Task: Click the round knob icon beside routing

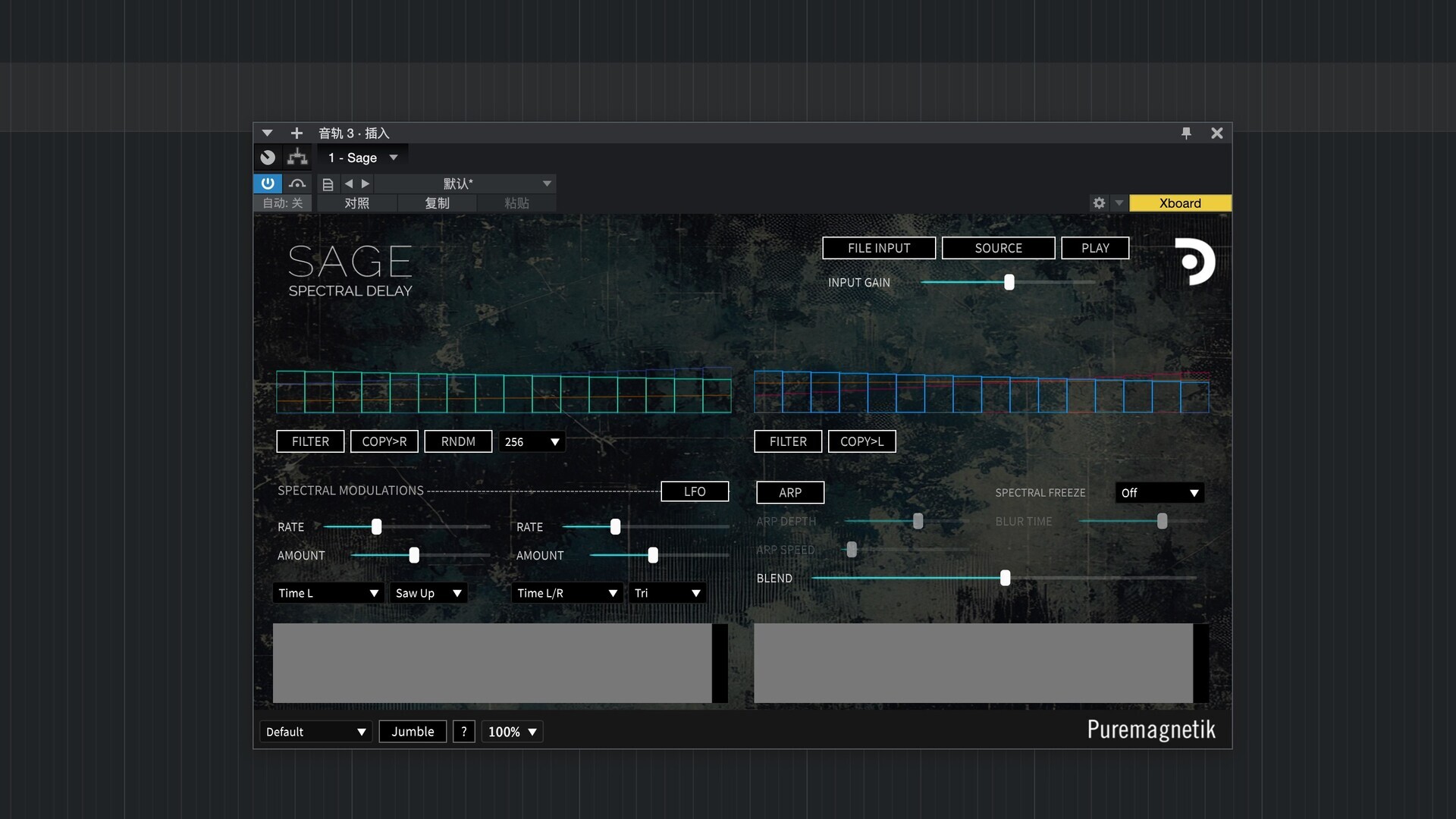Action: click(268, 158)
